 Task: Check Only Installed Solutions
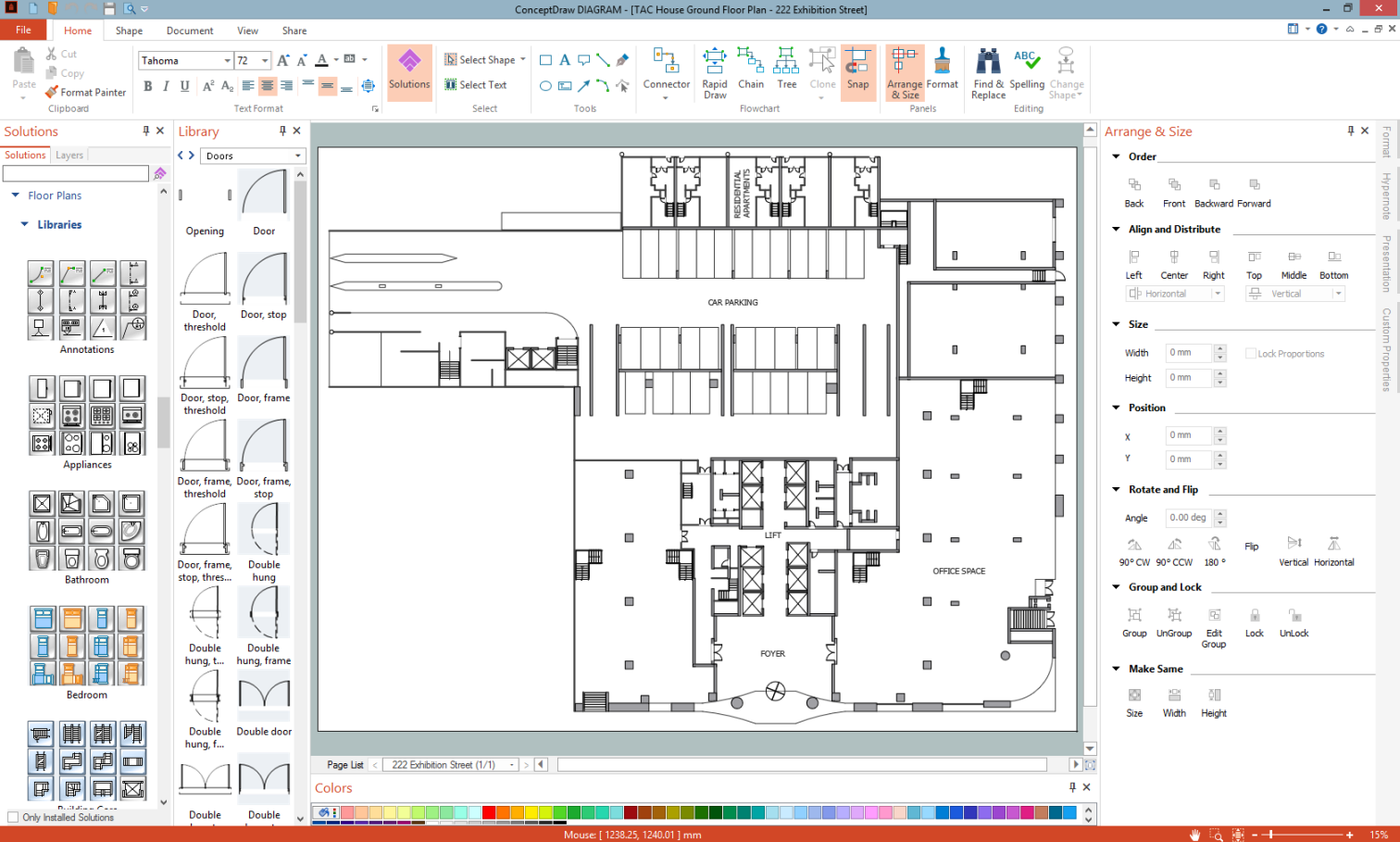pyautogui.click(x=13, y=817)
